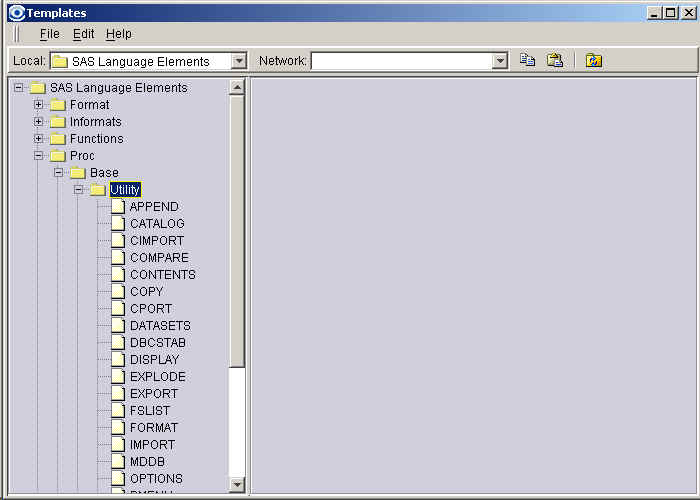Collapse the Proc folder node
This screenshot has height=500, width=700.
[x=38, y=155]
